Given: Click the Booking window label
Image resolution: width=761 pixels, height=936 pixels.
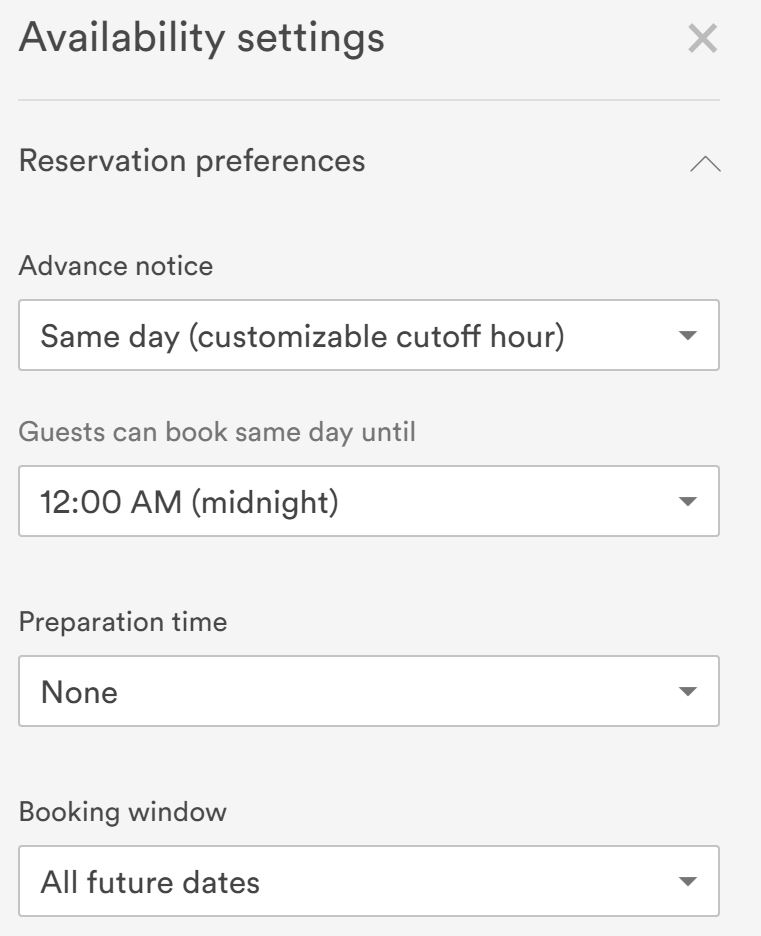Looking at the screenshot, I should point(123,811).
